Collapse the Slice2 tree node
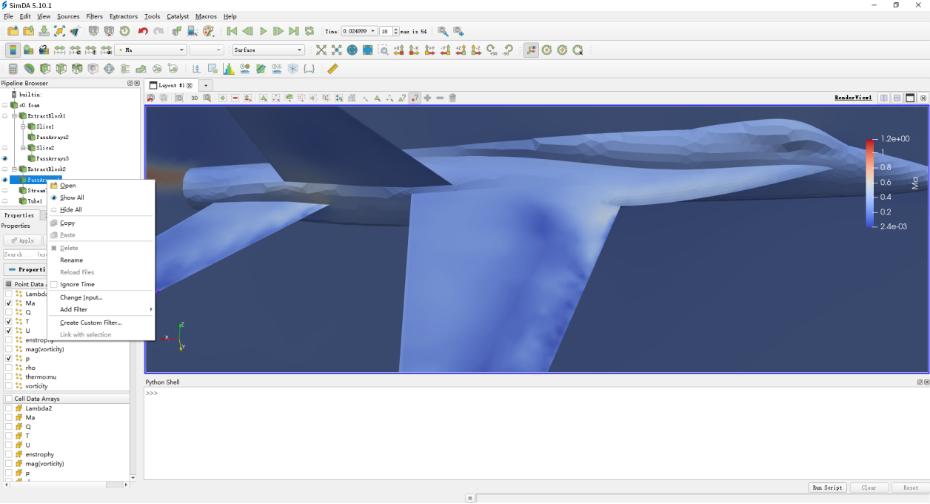The width and height of the screenshot is (930, 504). pyautogui.click(x=24, y=148)
